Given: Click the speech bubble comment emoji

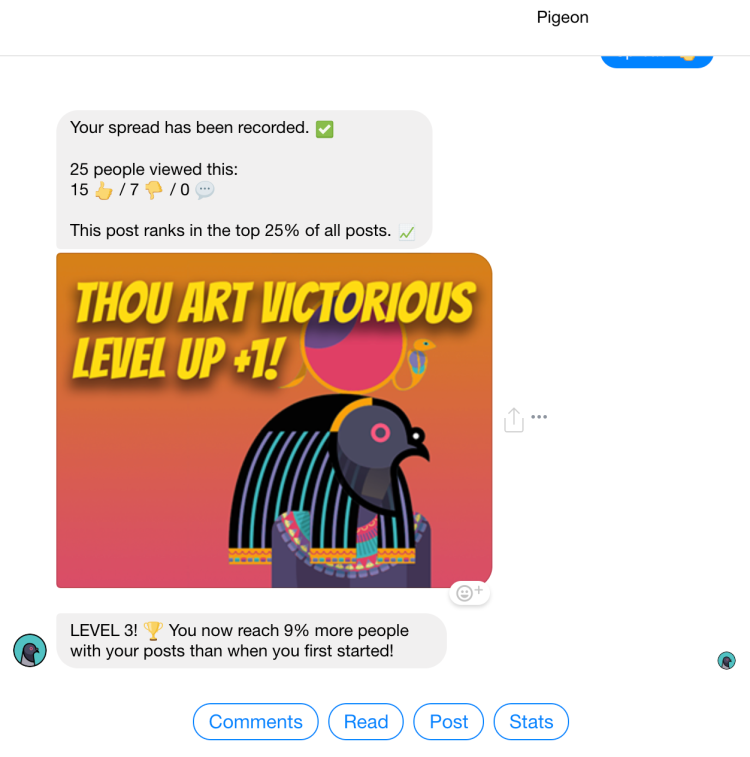Looking at the screenshot, I should [x=205, y=190].
